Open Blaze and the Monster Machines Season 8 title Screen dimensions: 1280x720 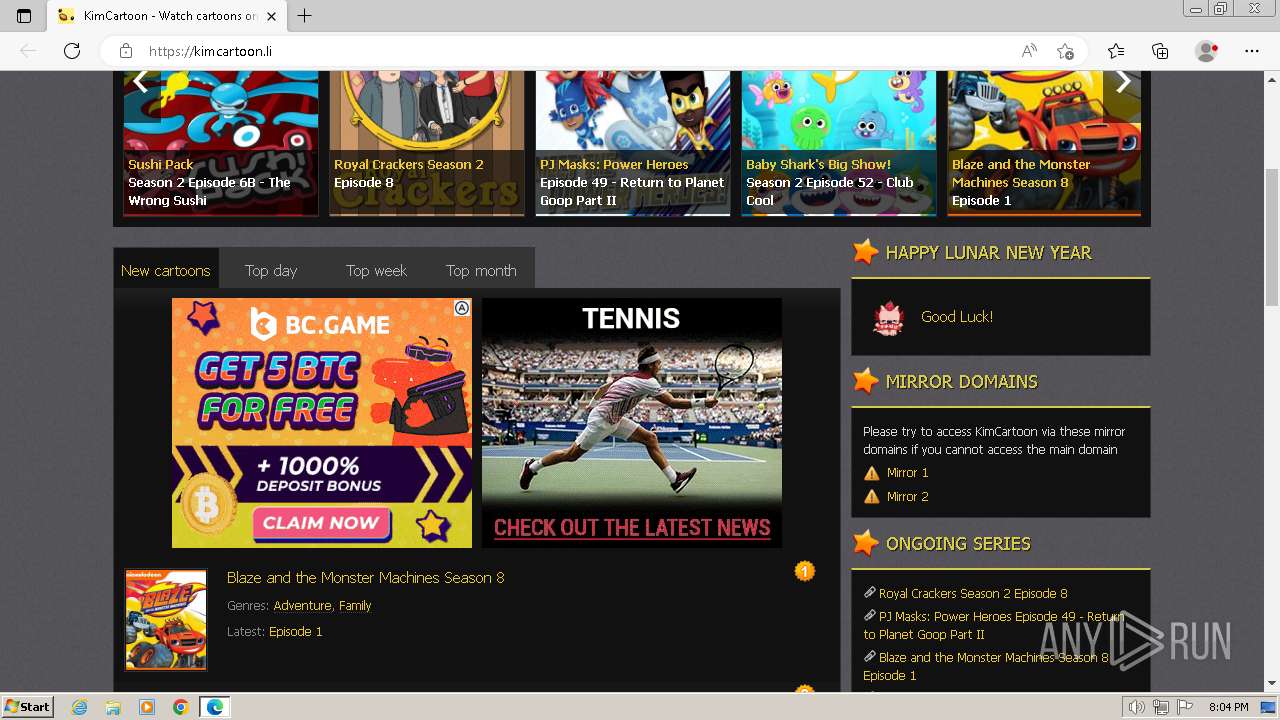point(366,578)
